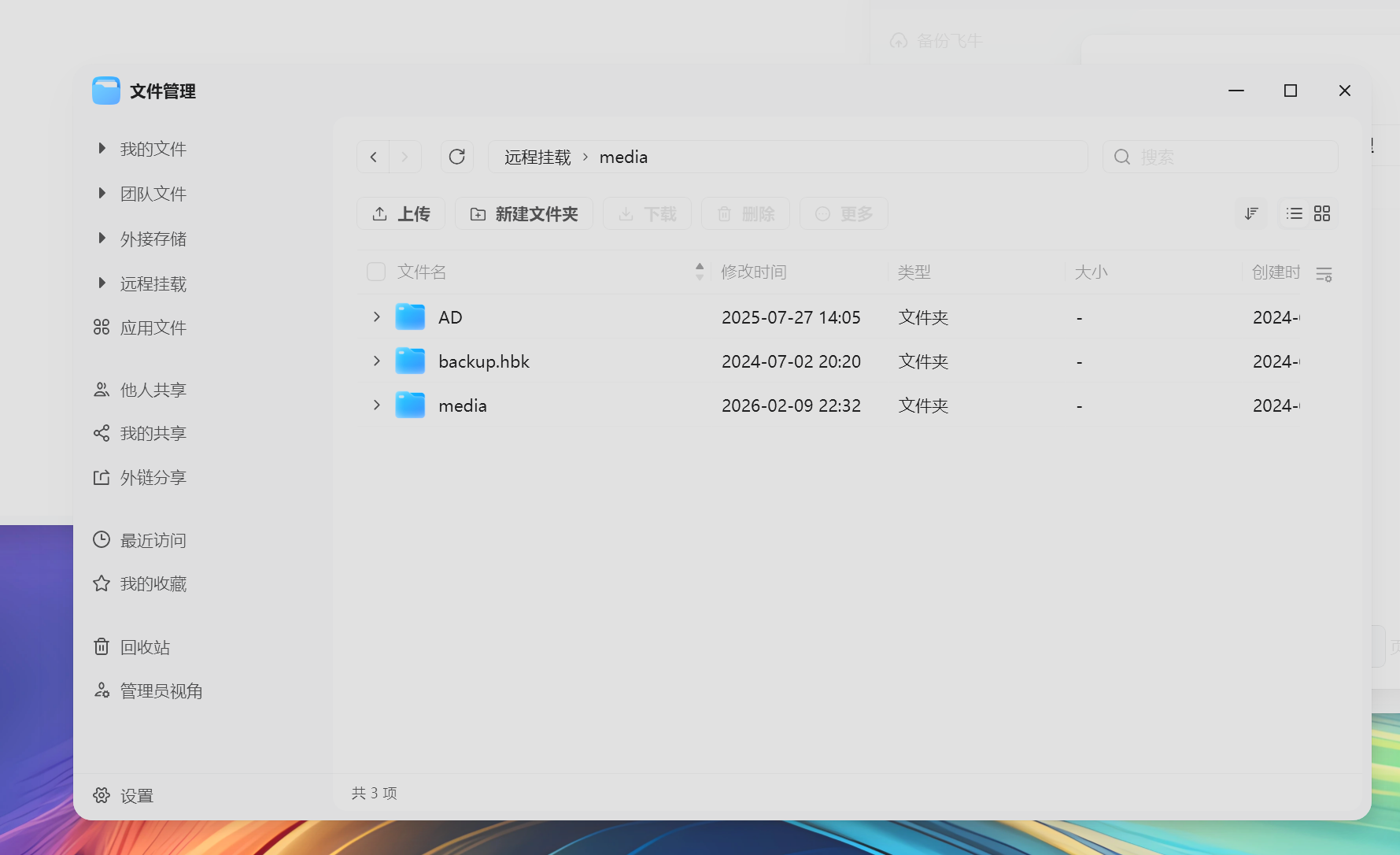Expand the backup.hbk folder row

coord(375,361)
